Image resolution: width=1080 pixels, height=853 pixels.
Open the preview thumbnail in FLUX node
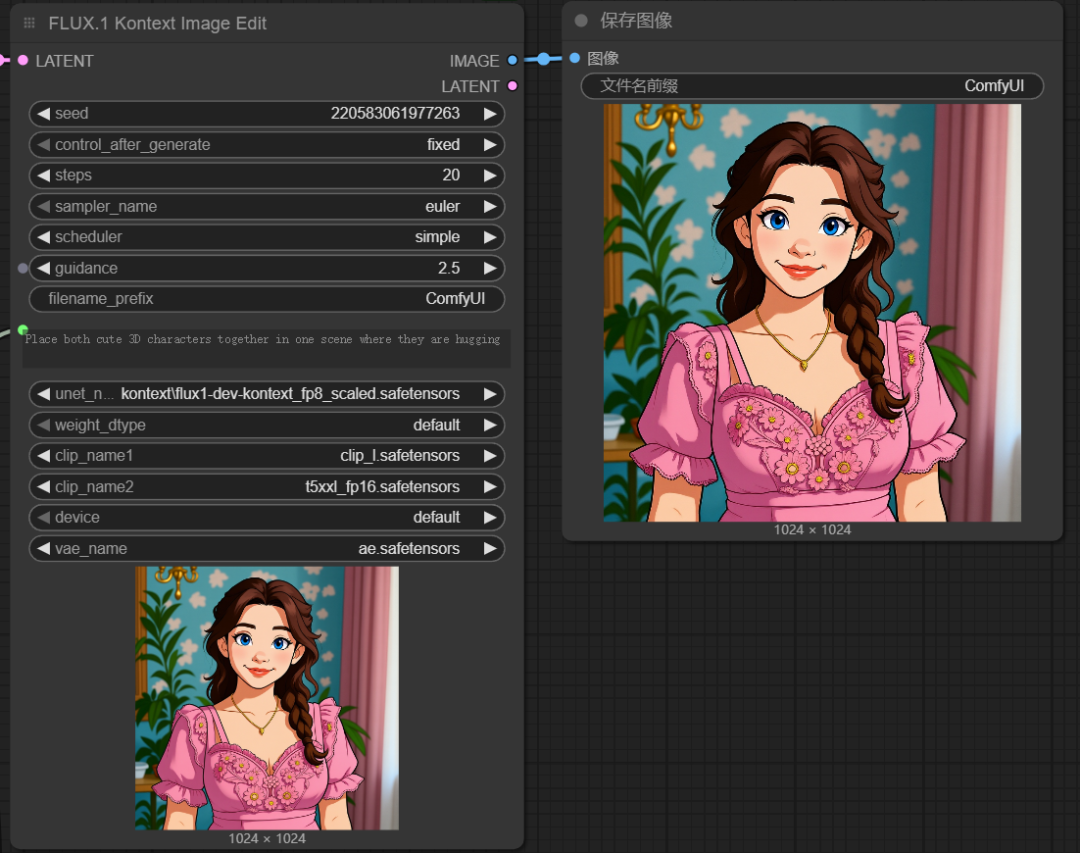point(267,698)
